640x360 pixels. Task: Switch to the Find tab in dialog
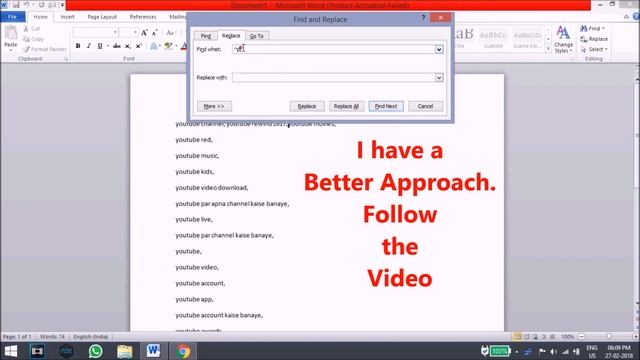pos(206,36)
